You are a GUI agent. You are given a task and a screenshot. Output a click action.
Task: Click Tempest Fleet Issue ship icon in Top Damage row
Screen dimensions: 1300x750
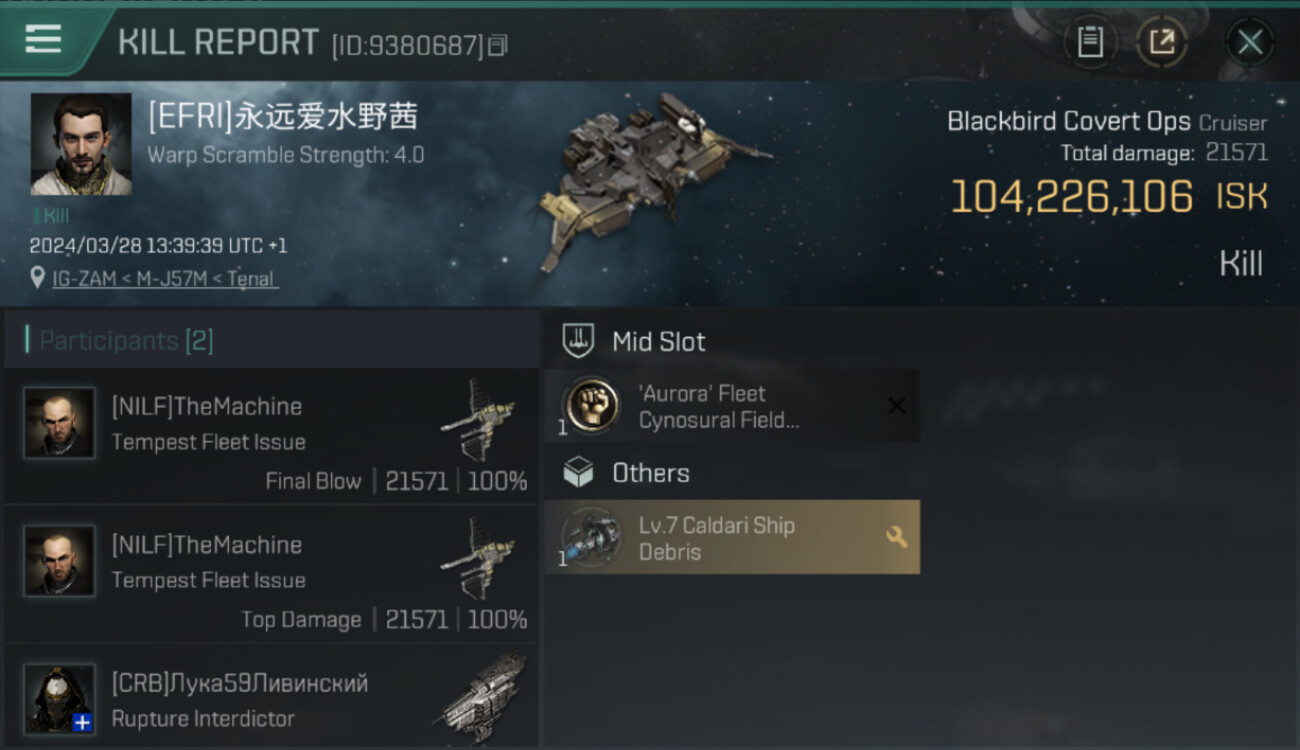478,556
